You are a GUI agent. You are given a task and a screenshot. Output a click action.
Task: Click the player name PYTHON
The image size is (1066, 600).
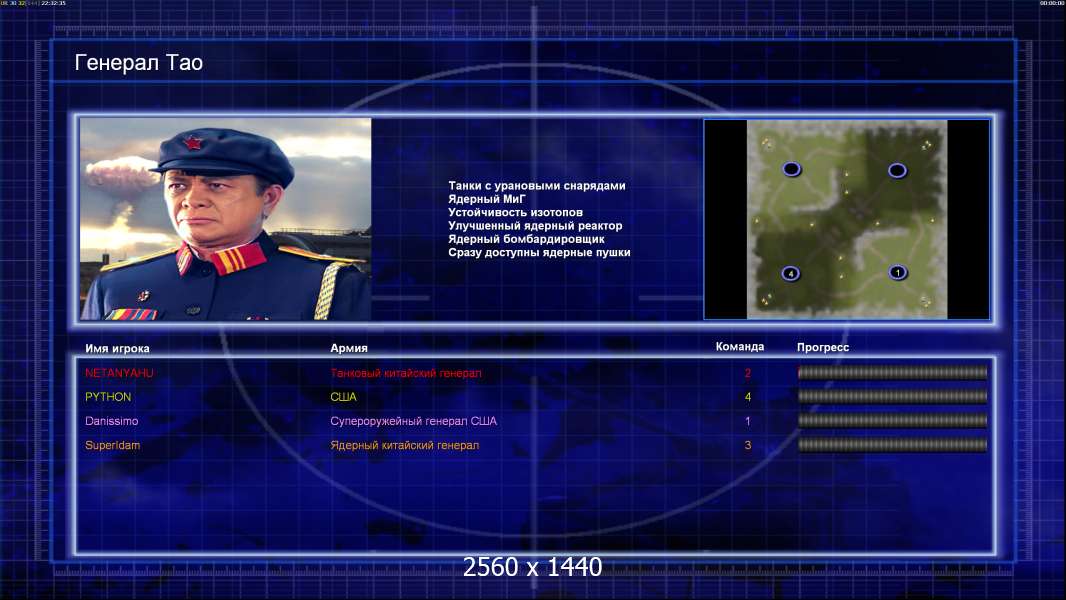[107, 397]
